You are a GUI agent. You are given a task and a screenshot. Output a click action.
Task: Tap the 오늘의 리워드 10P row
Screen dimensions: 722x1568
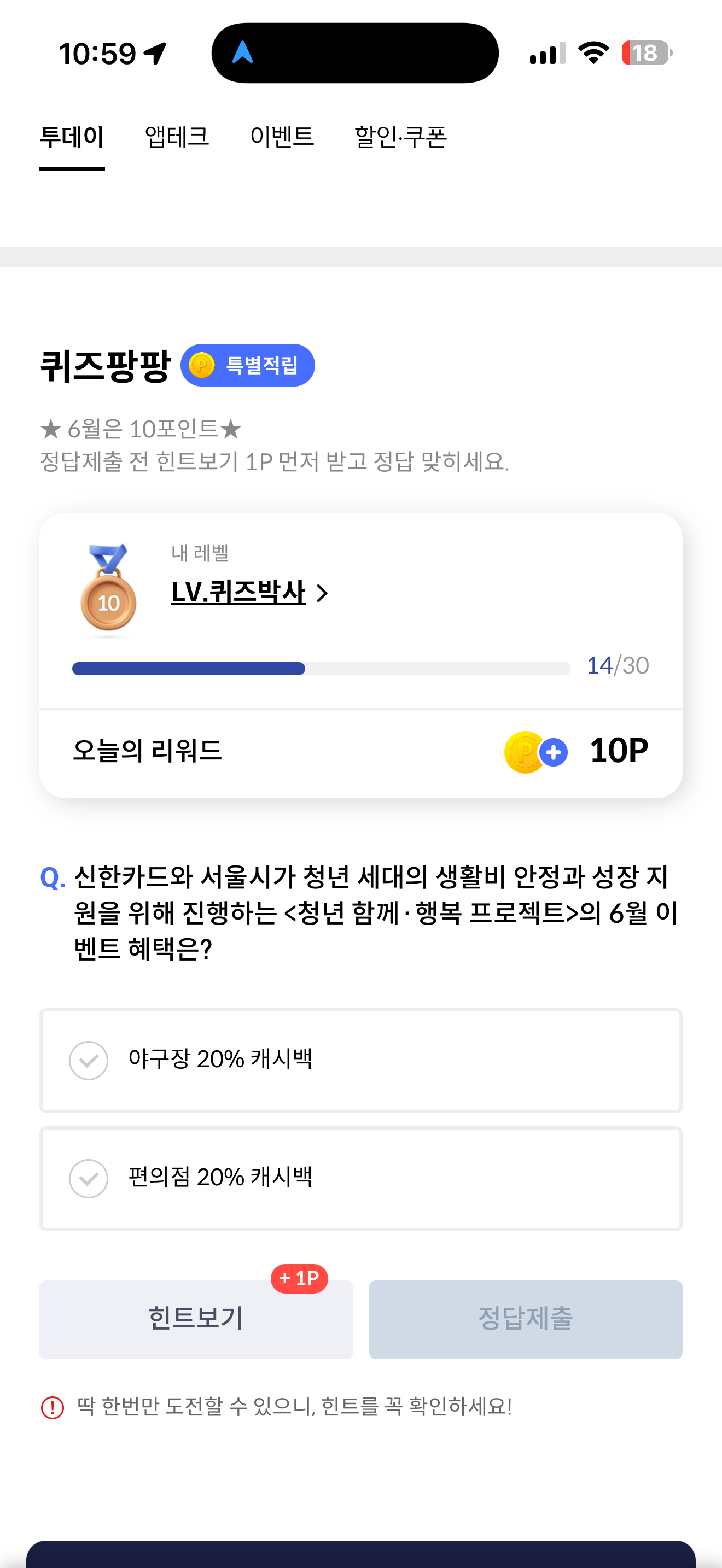(x=361, y=752)
